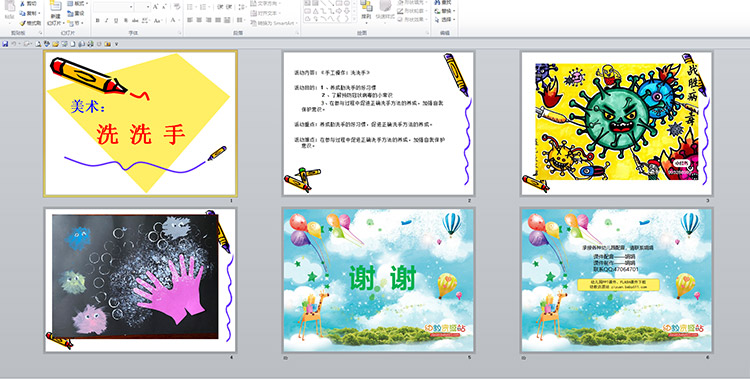Click Convert to SmartArt button

click(x=274, y=23)
